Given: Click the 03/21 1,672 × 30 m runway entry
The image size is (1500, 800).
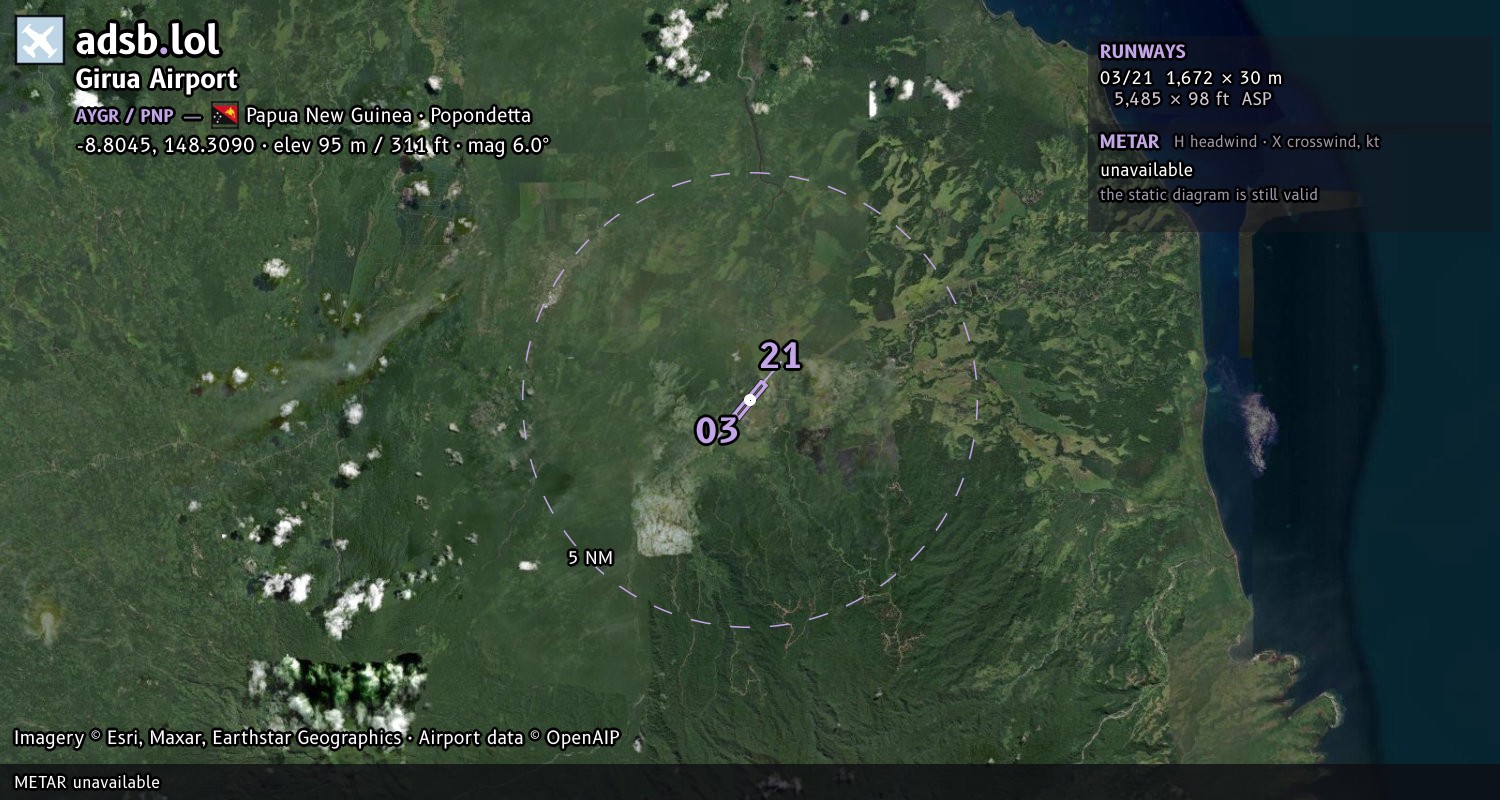Looking at the screenshot, I should tap(1191, 78).
